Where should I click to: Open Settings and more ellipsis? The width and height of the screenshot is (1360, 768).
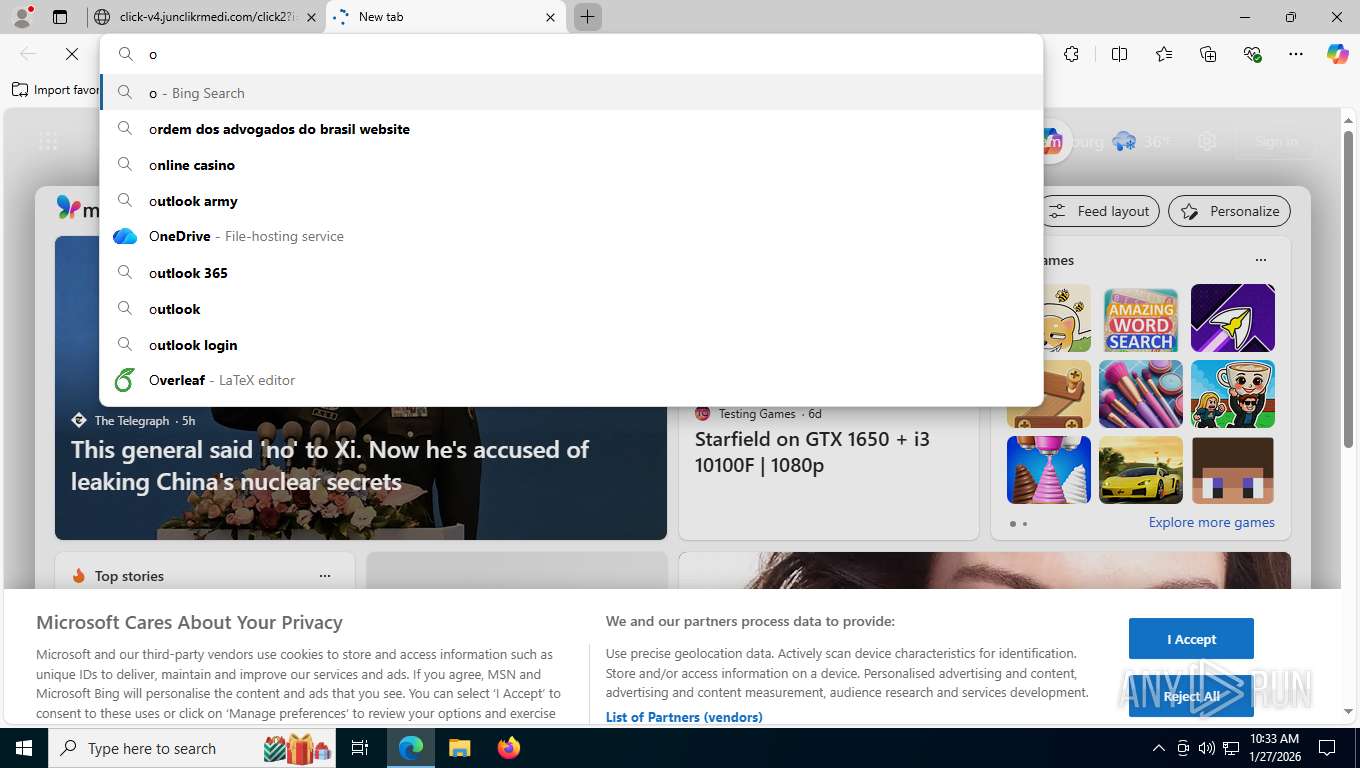click(x=1296, y=54)
